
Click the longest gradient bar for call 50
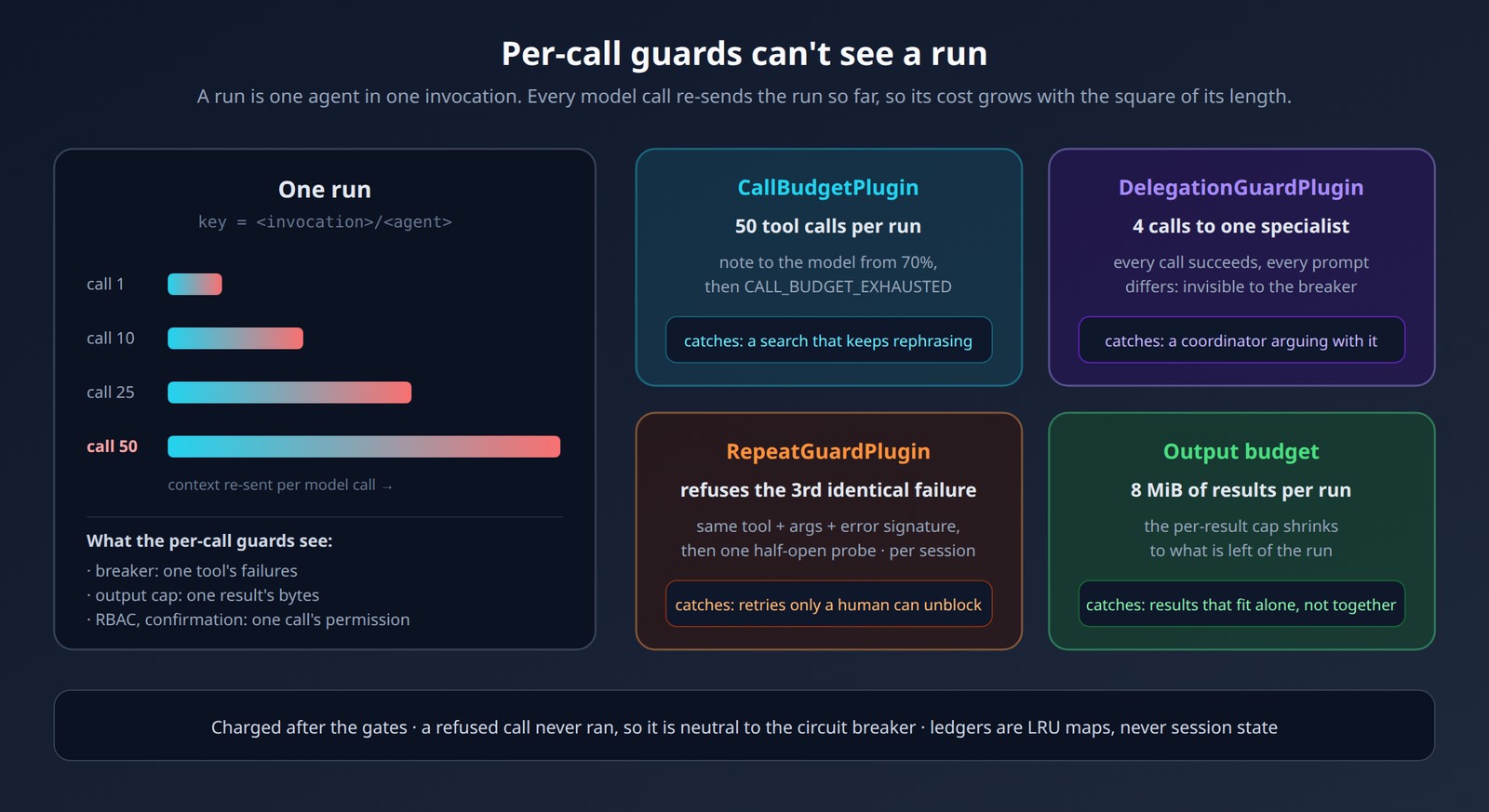click(x=364, y=446)
